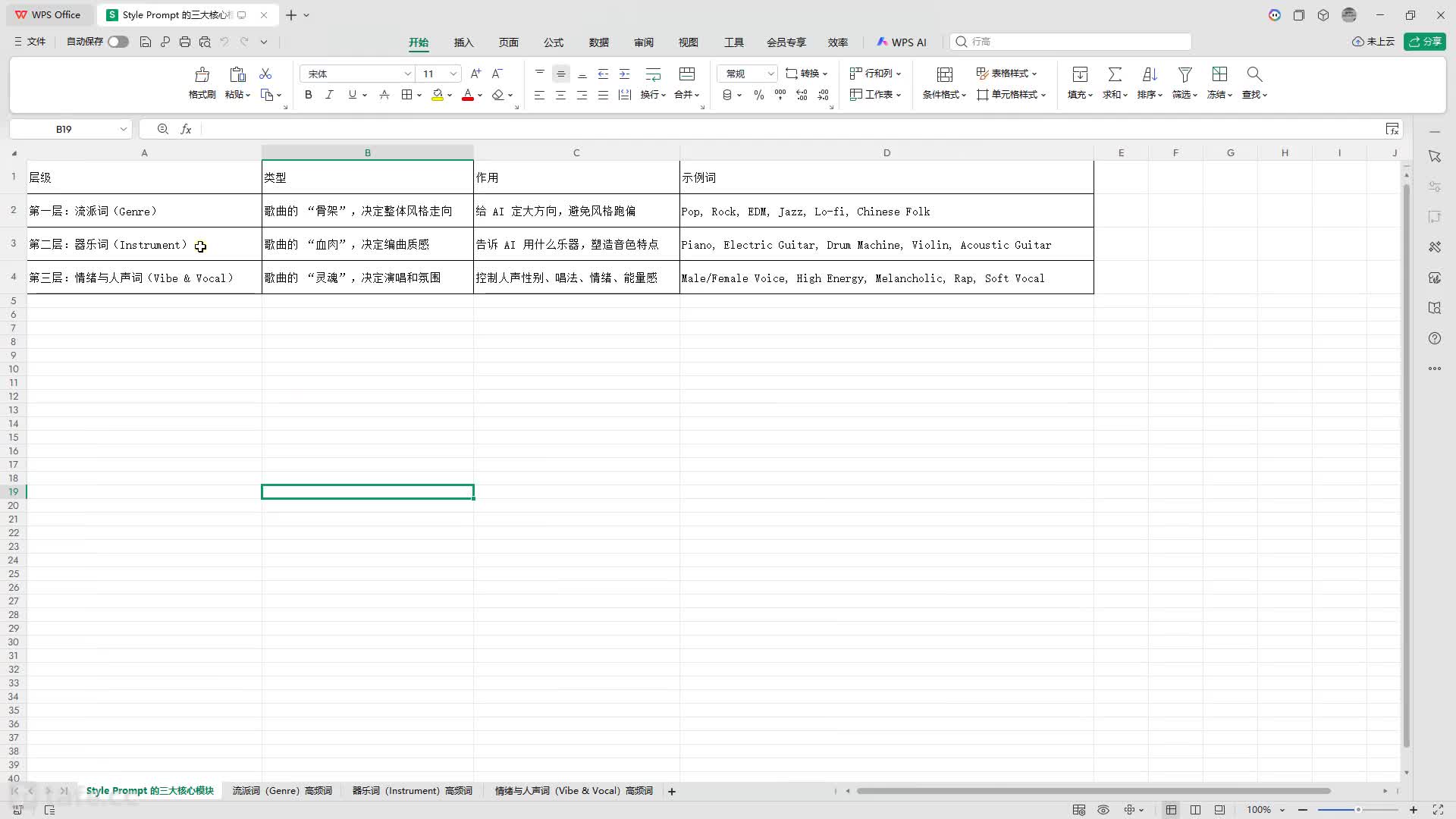Image resolution: width=1456 pixels, height=819 pixels.
Task: Click the Filter (筛选) funnel icon
Action: (x=1185, y=74)
